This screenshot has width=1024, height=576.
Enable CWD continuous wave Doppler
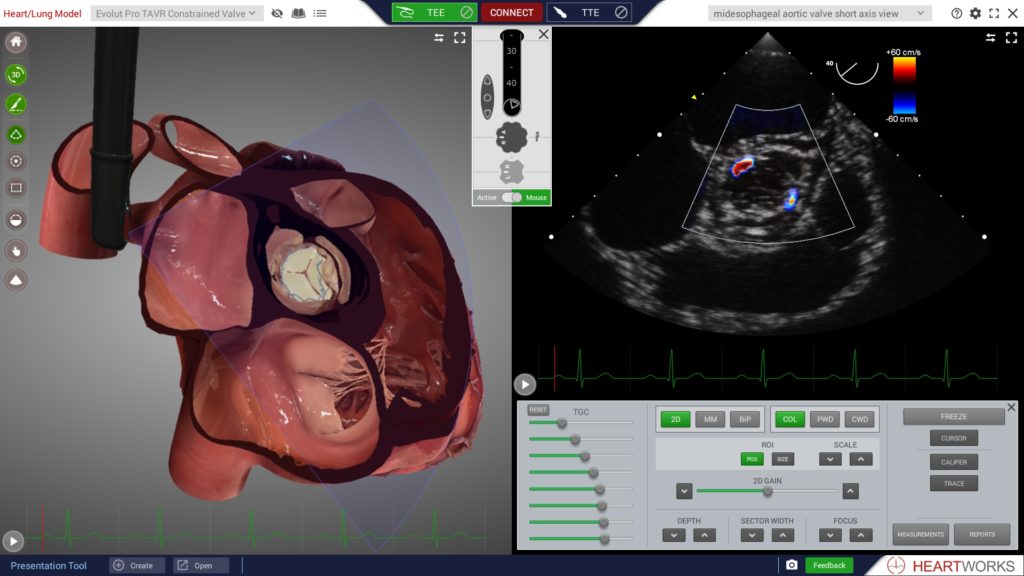pyautogui.click(x=859, y=419)
